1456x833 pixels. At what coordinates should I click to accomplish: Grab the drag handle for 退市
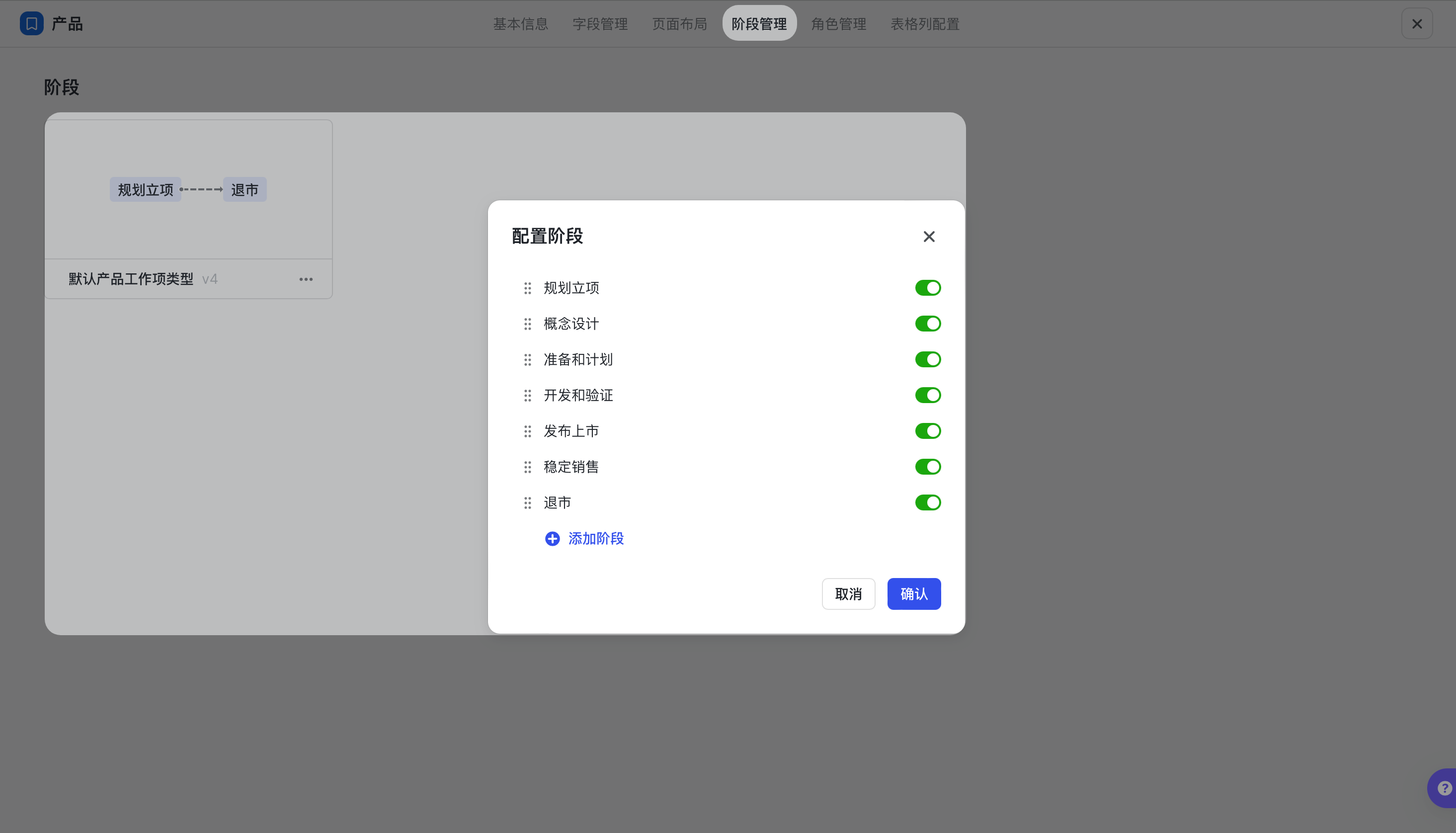point(527,503)
